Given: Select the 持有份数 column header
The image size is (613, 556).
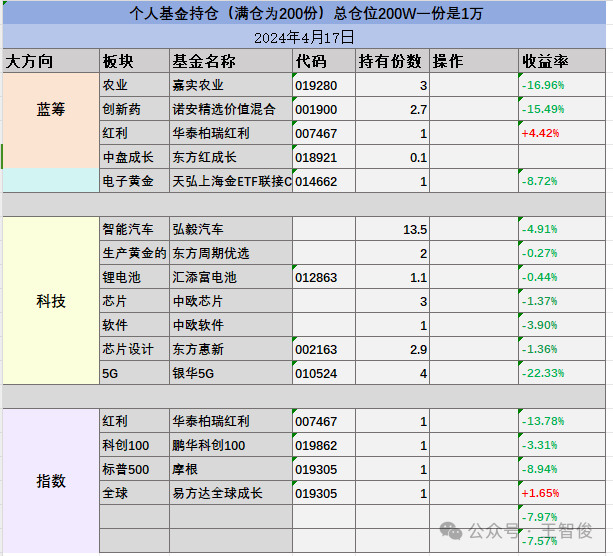Looking at the screenshot, I should pos(393,61).
